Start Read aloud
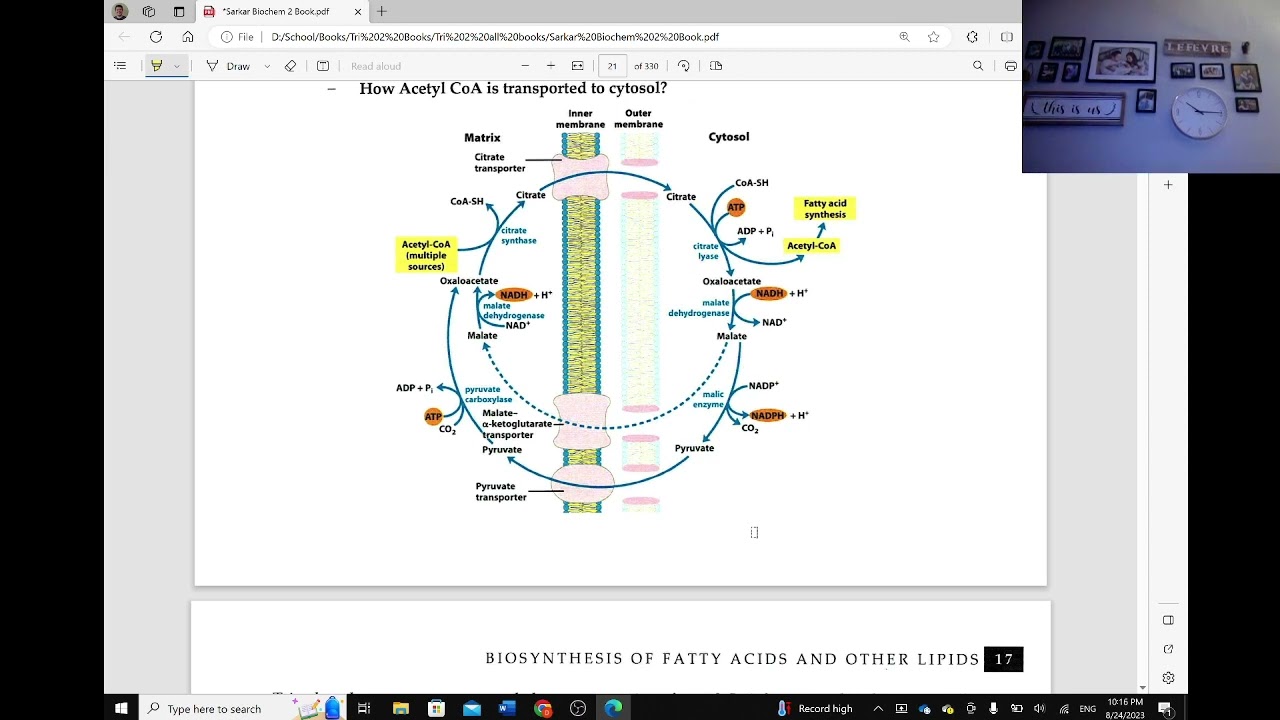The width and height of the screenshot is (1280, 720). (376, 66)
